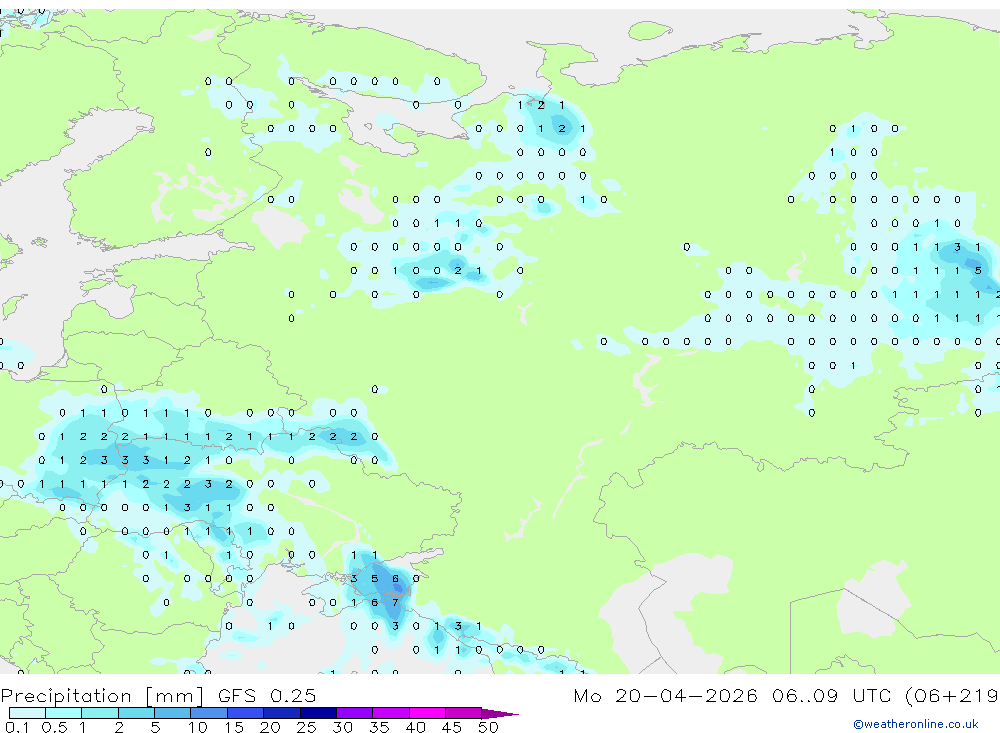The height and width of the screenshot is (733, 1000).
Task: Select the 1–2 mm legend swatch
Action: pyautogui.click(x=100, y=713)
